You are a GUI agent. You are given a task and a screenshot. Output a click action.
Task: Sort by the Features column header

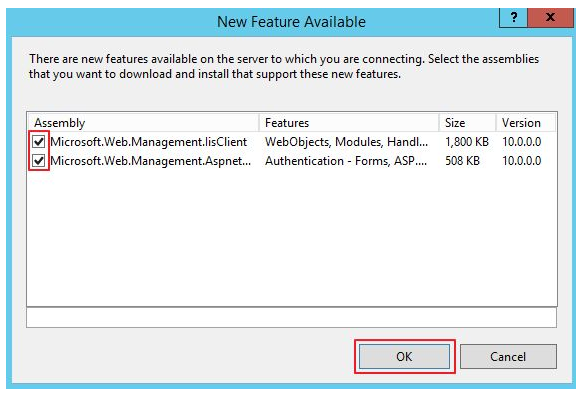pyautogui.click(x=349, y=123)
